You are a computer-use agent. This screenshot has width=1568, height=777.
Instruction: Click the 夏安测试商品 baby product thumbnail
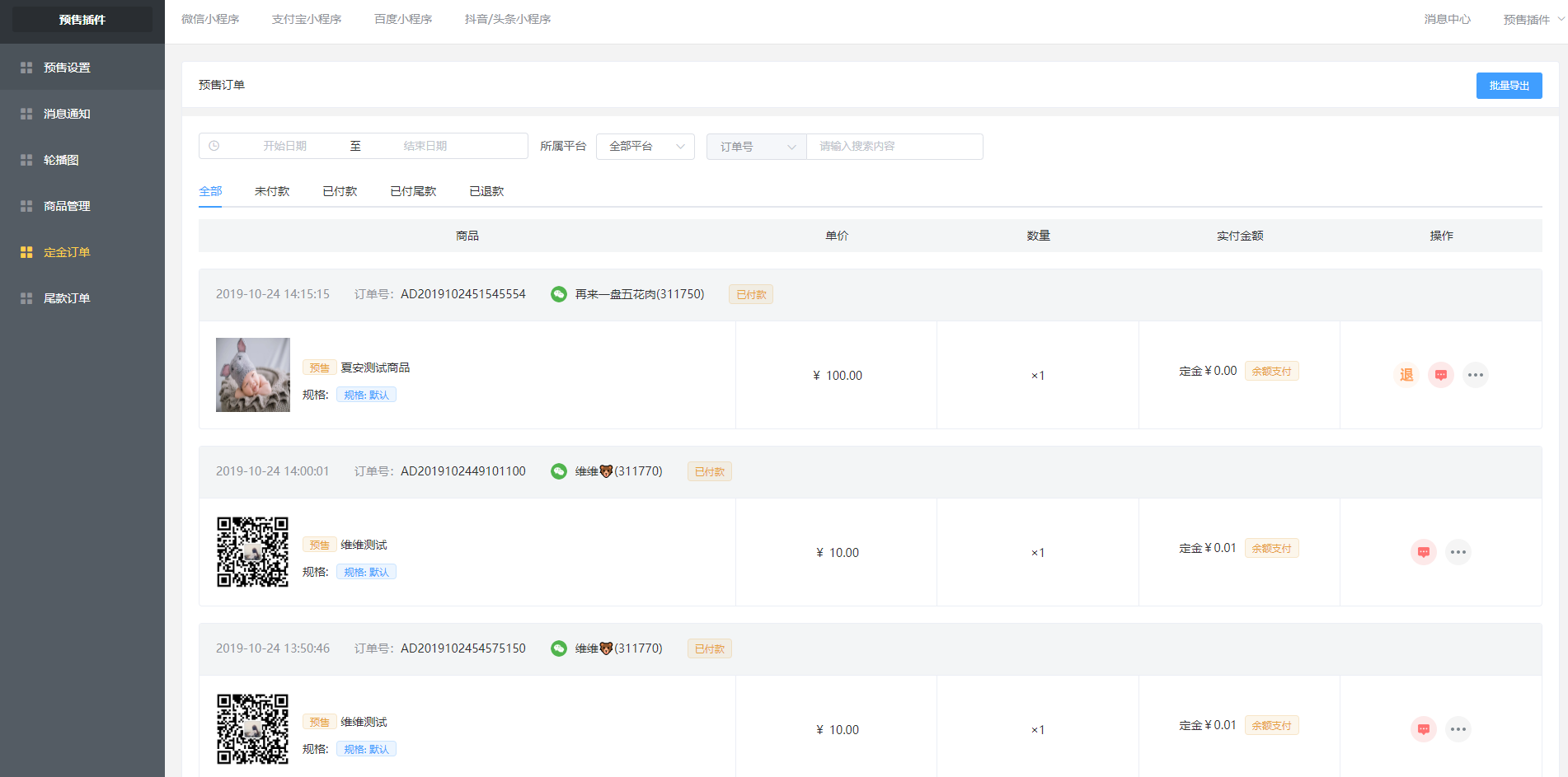pos(253,375)
